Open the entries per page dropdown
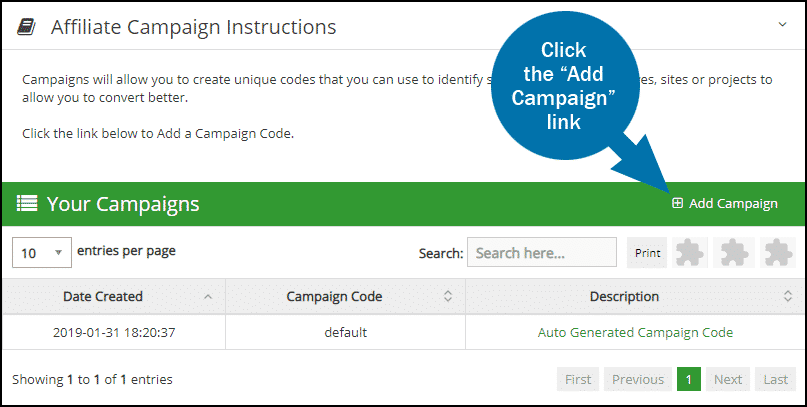This screenshot has height=407, width=807. pyautogui.click(x=42, y=253)
